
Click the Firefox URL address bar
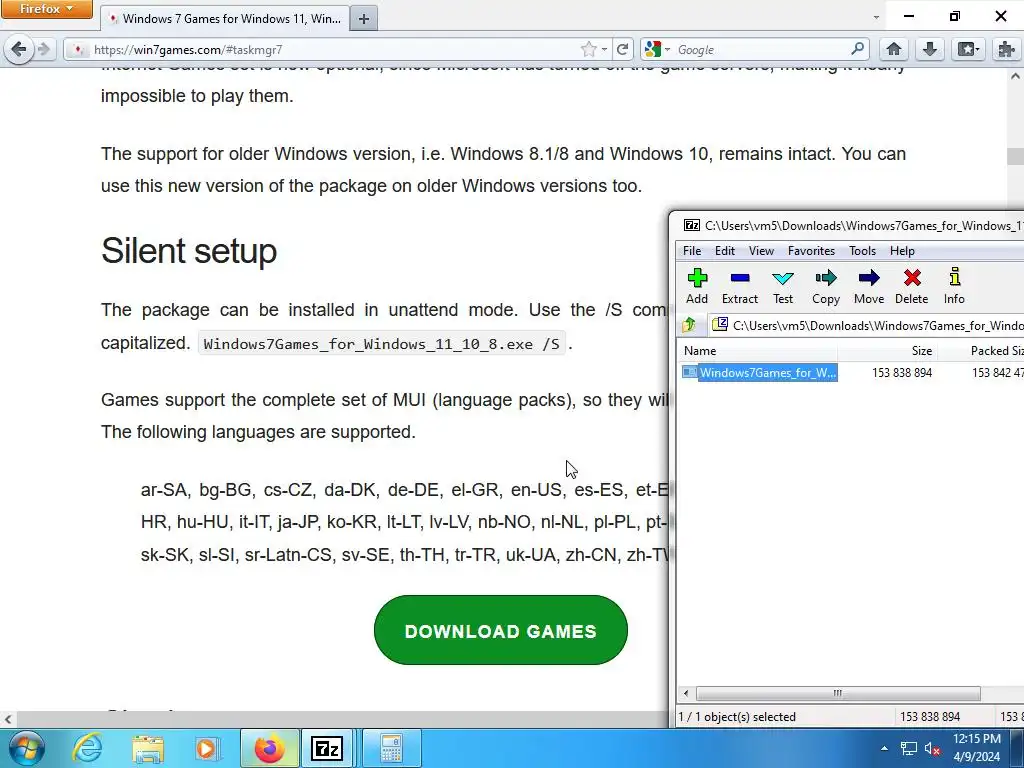point(333,50)
